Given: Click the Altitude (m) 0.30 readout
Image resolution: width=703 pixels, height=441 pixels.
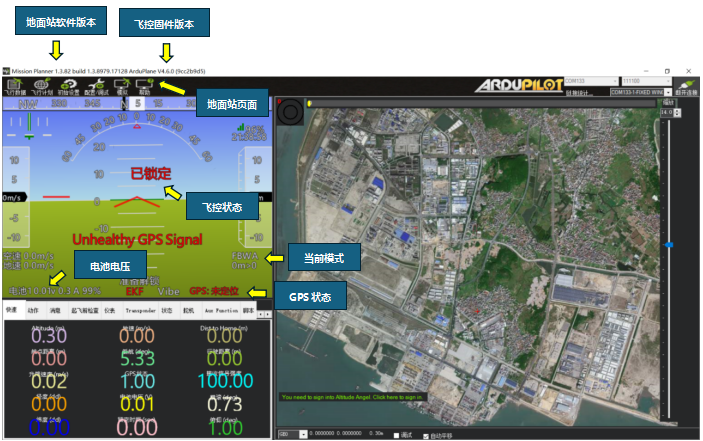Looking at the screenshot, I should (x=49, y=336).
